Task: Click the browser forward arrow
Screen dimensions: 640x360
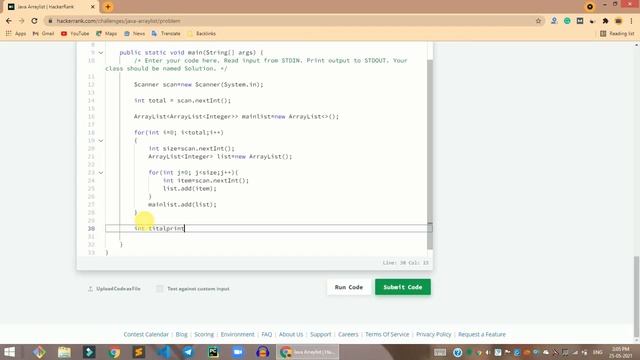Action: 22,21
